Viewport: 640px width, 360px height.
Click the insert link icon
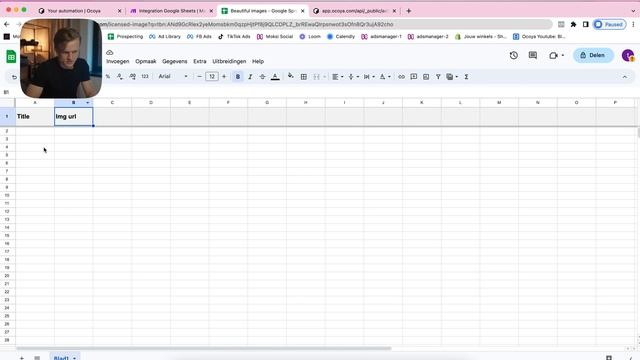pyautogui.click(x=401, y=77)
